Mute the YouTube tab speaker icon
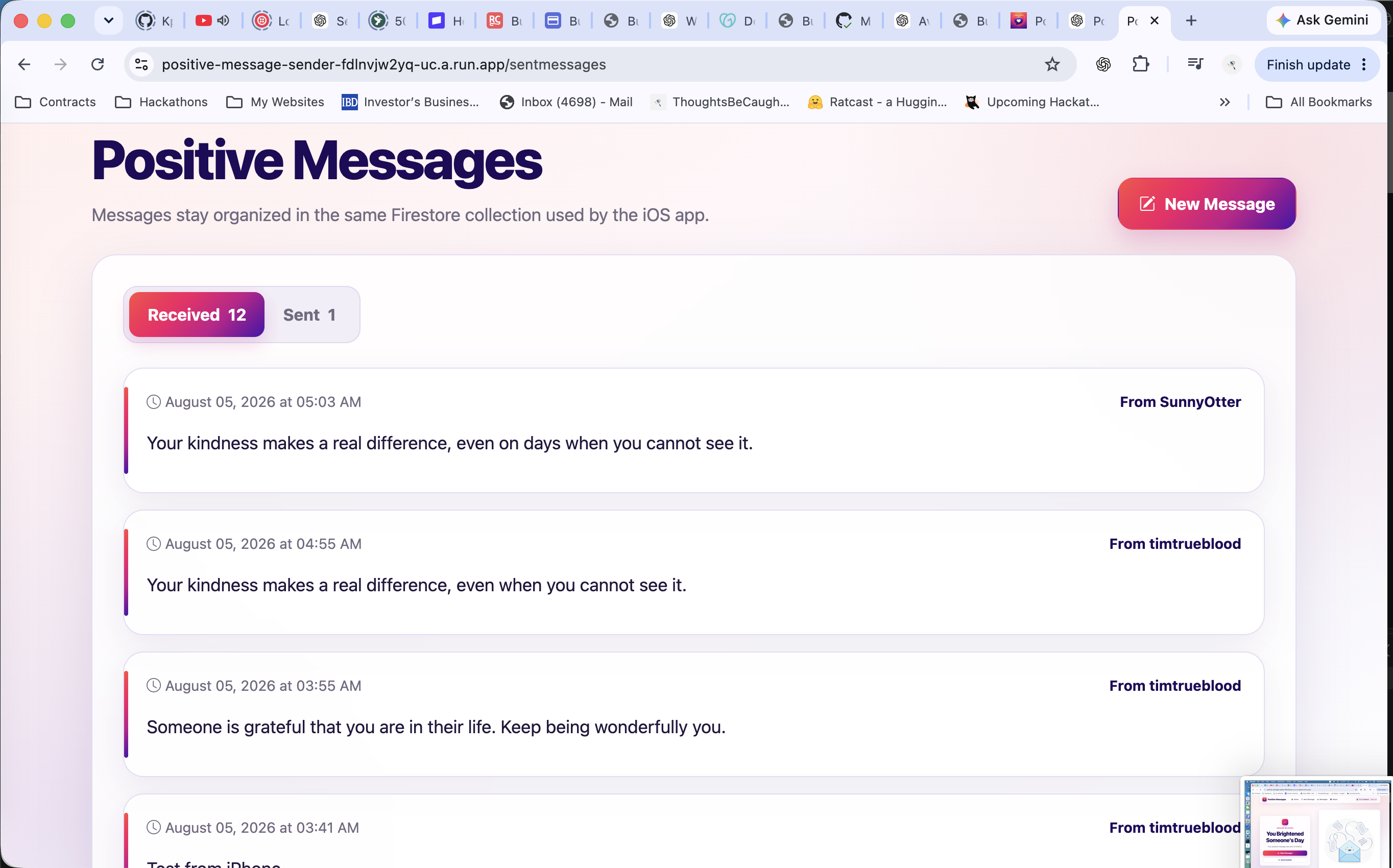 coord(223,20)
